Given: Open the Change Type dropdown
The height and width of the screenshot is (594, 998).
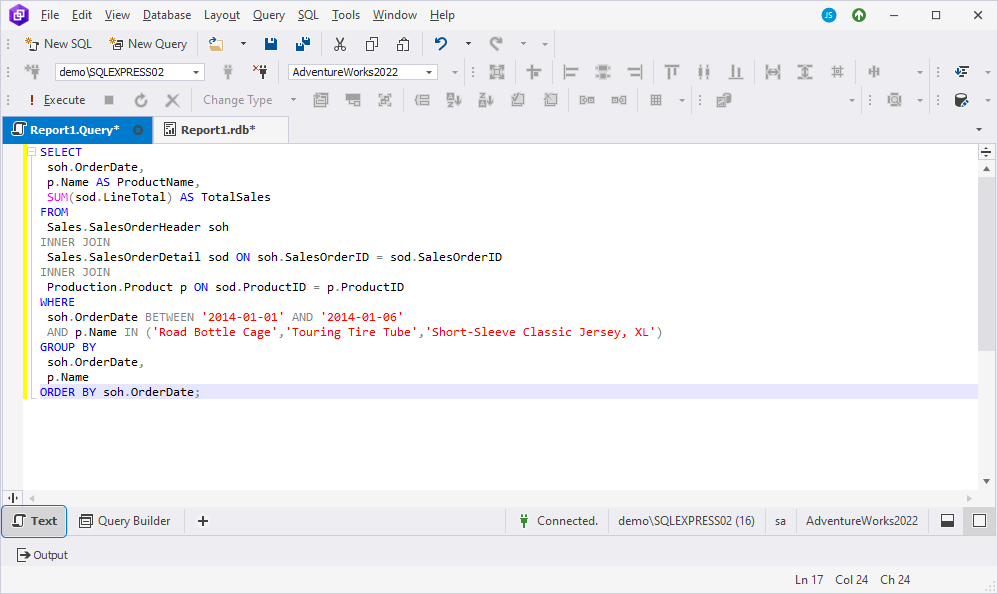Looking at the screenshot, I should (x=250, y=100).
